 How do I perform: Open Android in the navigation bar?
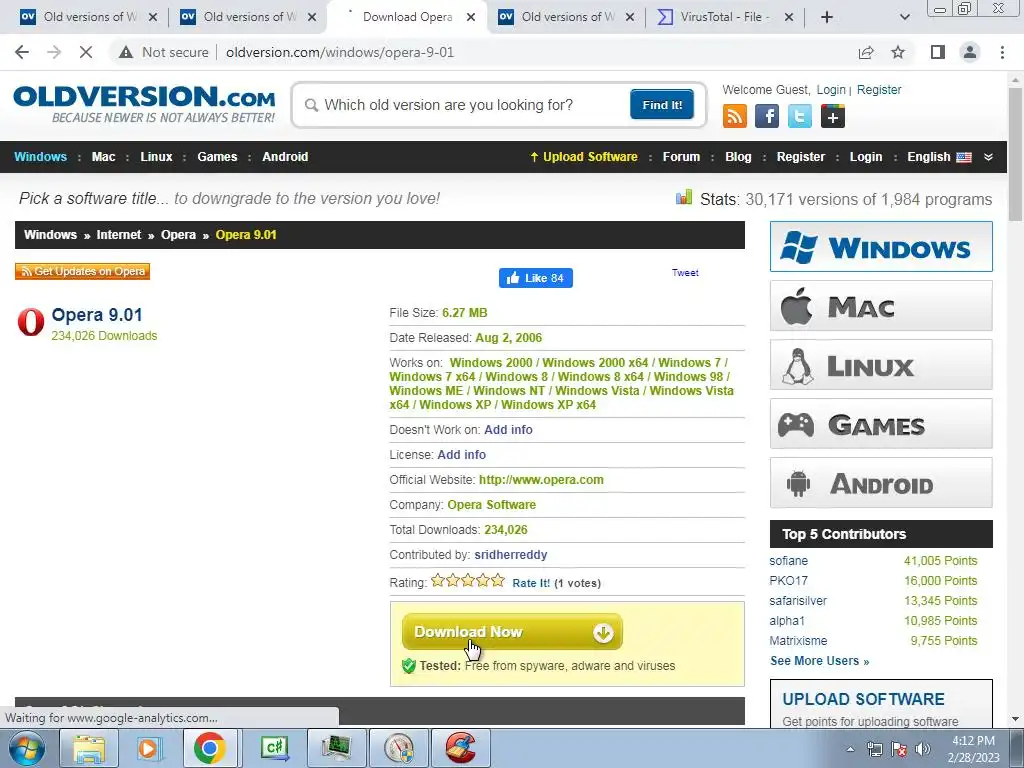[285, 157]
